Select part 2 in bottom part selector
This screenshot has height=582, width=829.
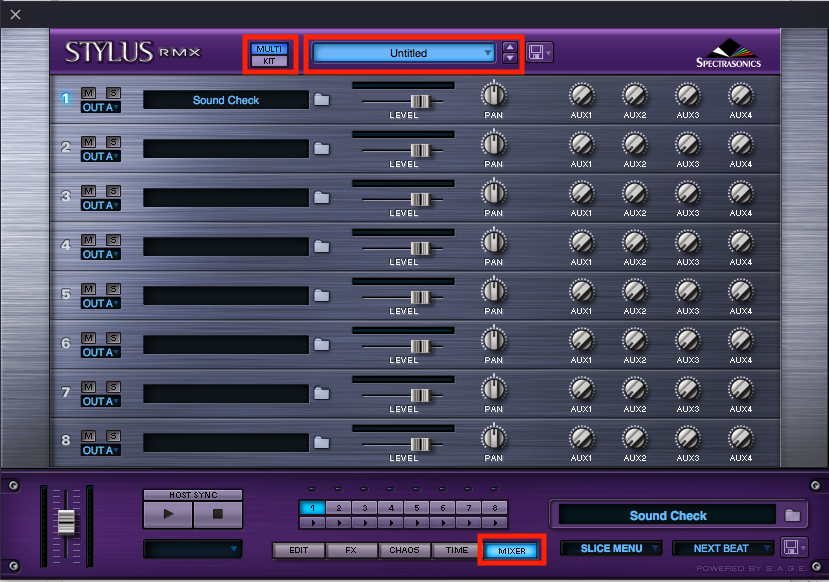338,508
